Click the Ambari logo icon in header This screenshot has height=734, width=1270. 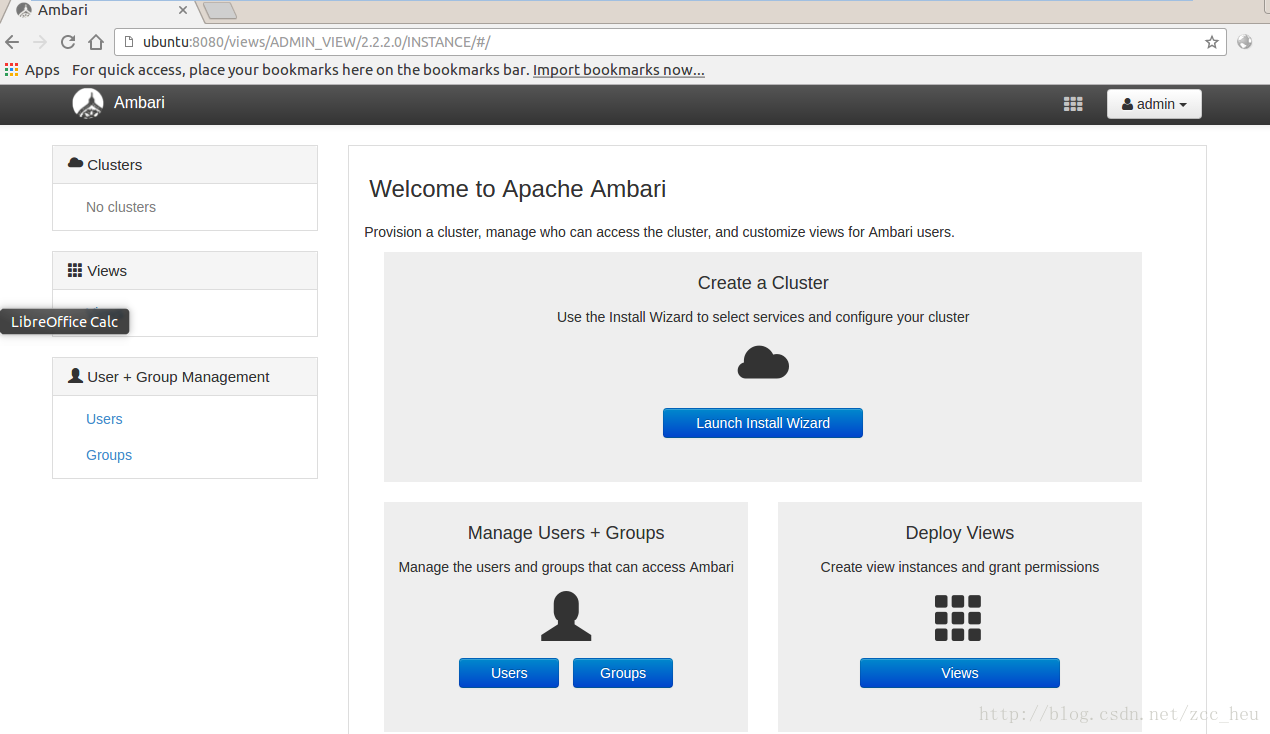click(x=88, y=103)
